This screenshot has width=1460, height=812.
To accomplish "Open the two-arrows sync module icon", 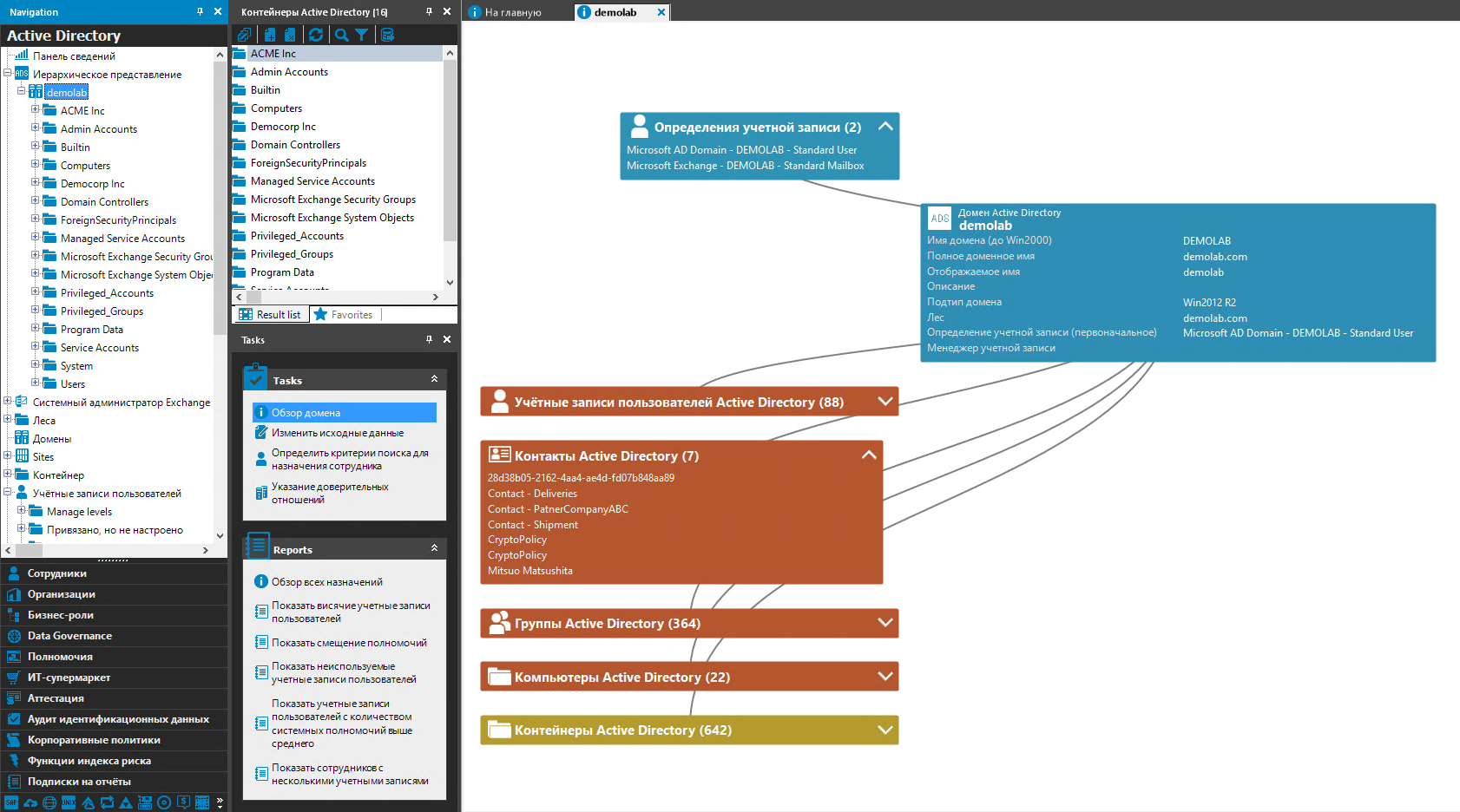I will (107, 802).
